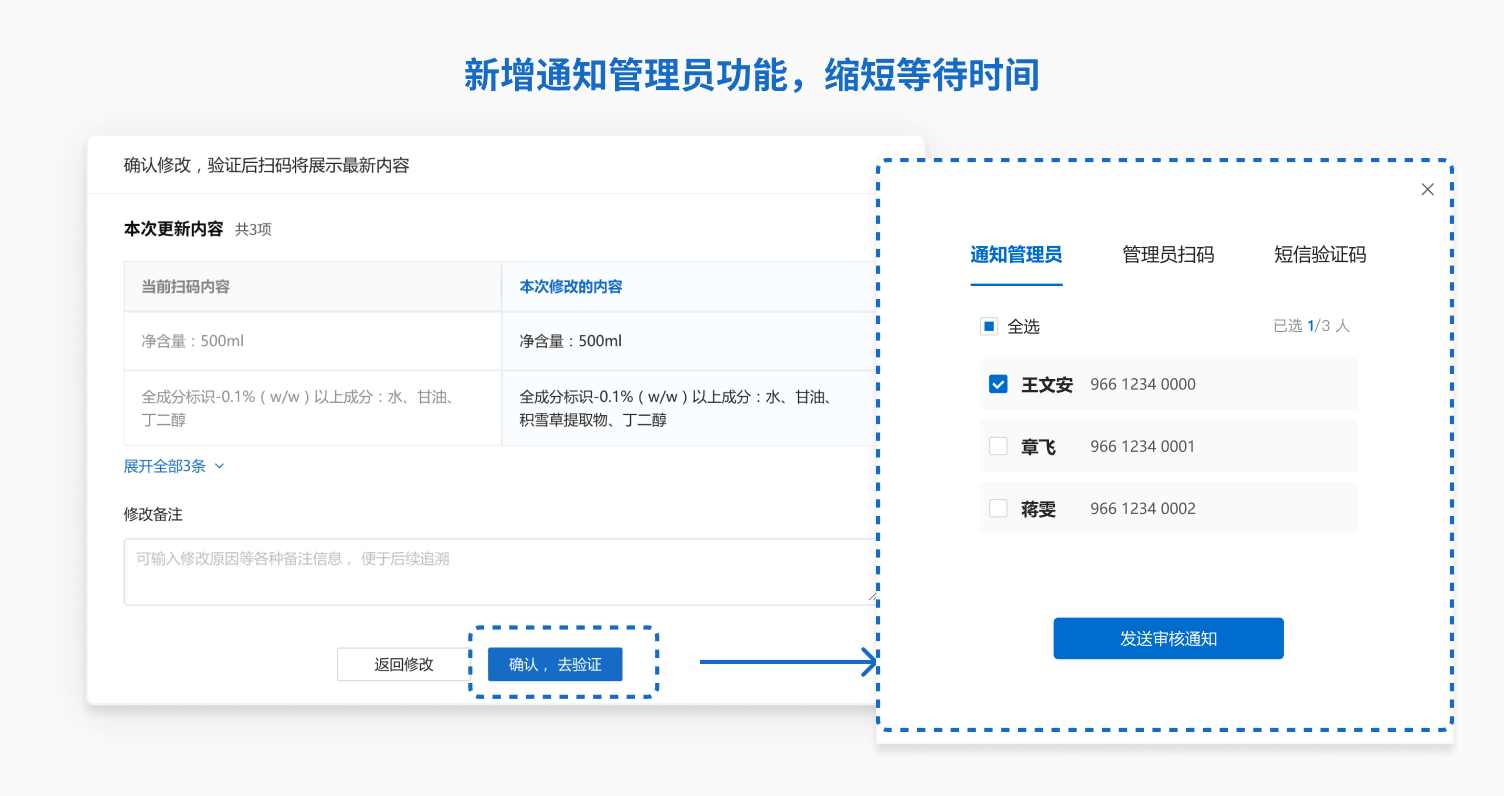The width and height of the screenshot is (1504, 796).
Task: Close the notification dialog
Action: click(x=1427, y=189)
